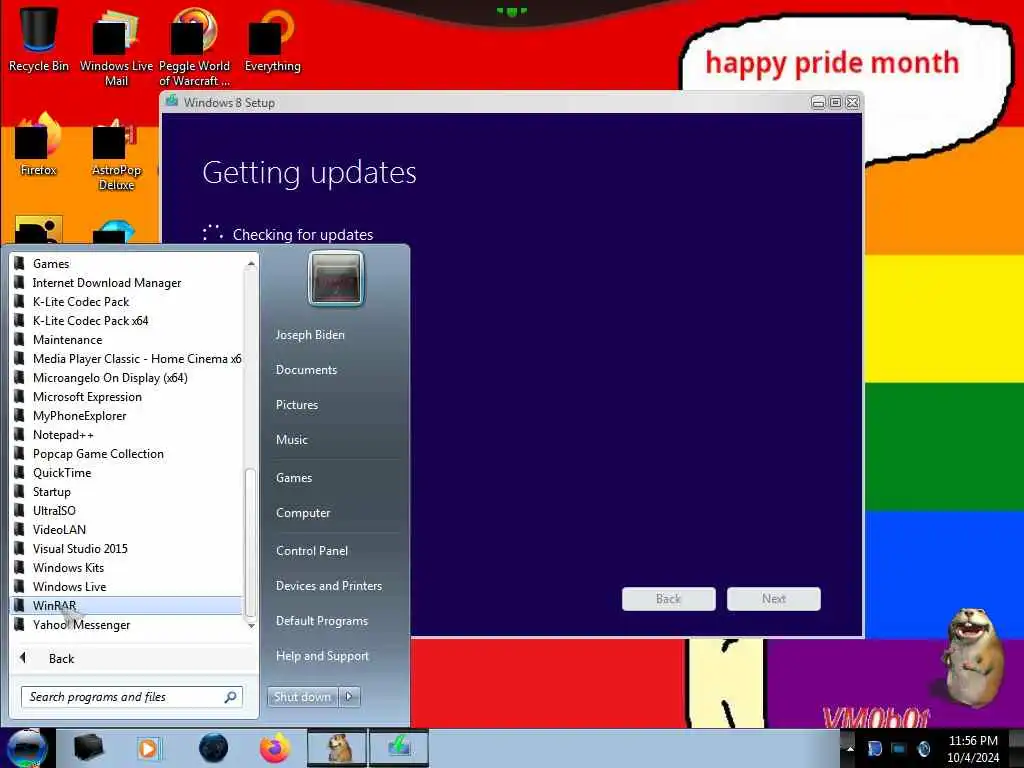Click the programs list scroll-up arrow
This screenshot has width=1024, height=768.
(251, 263)
